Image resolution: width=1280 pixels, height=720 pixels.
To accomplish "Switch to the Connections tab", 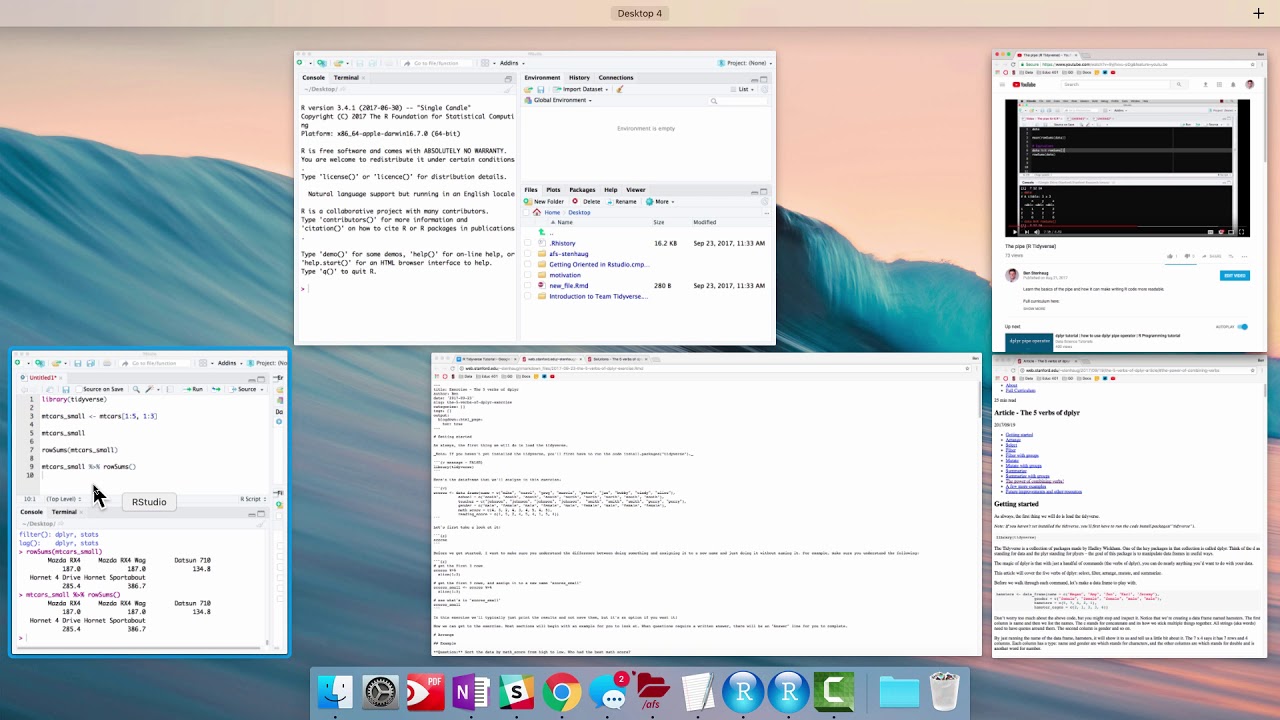I will tap(616, 77).
